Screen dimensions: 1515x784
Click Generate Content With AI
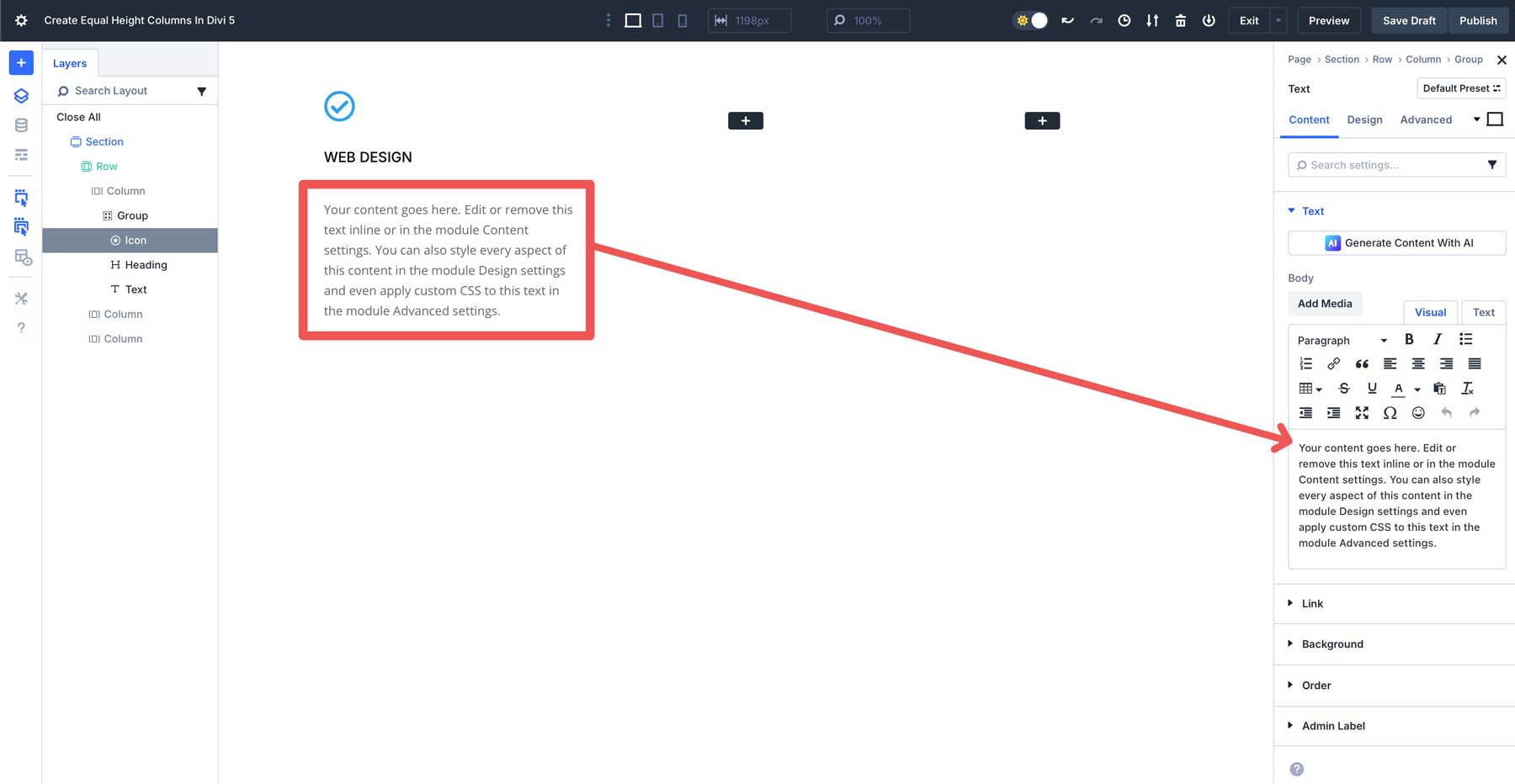tap(1397, 243)
